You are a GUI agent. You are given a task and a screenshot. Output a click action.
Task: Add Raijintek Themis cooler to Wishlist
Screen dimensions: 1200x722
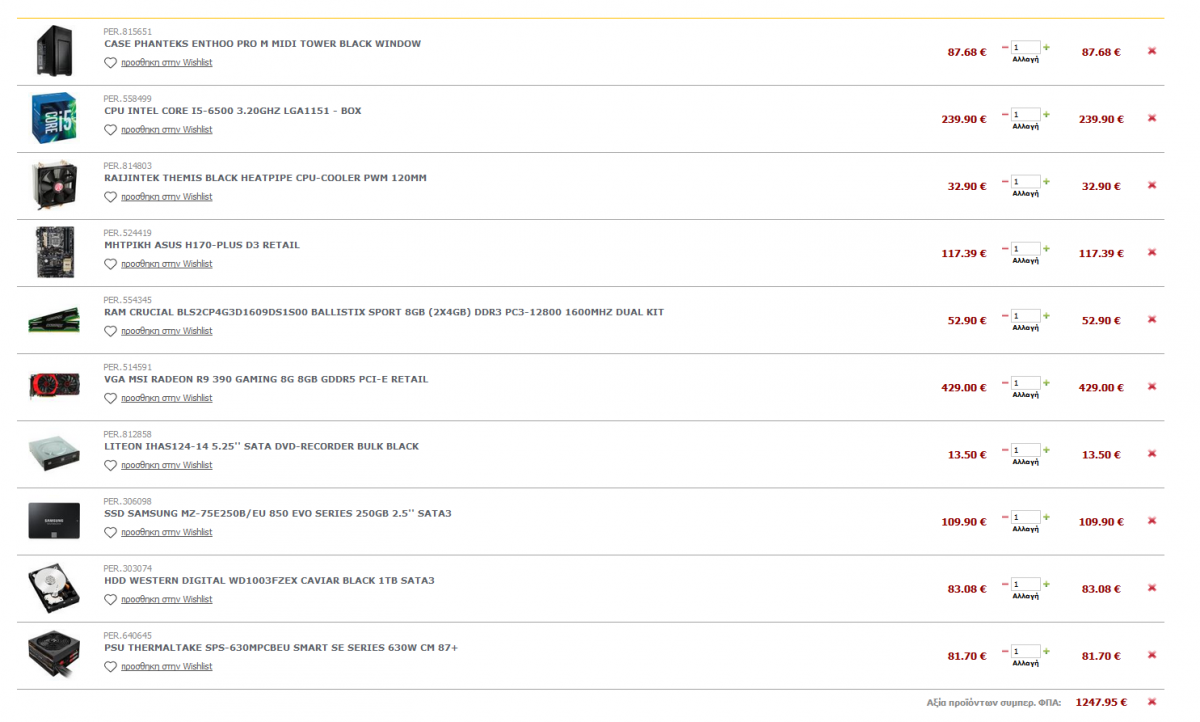(167, 197)
